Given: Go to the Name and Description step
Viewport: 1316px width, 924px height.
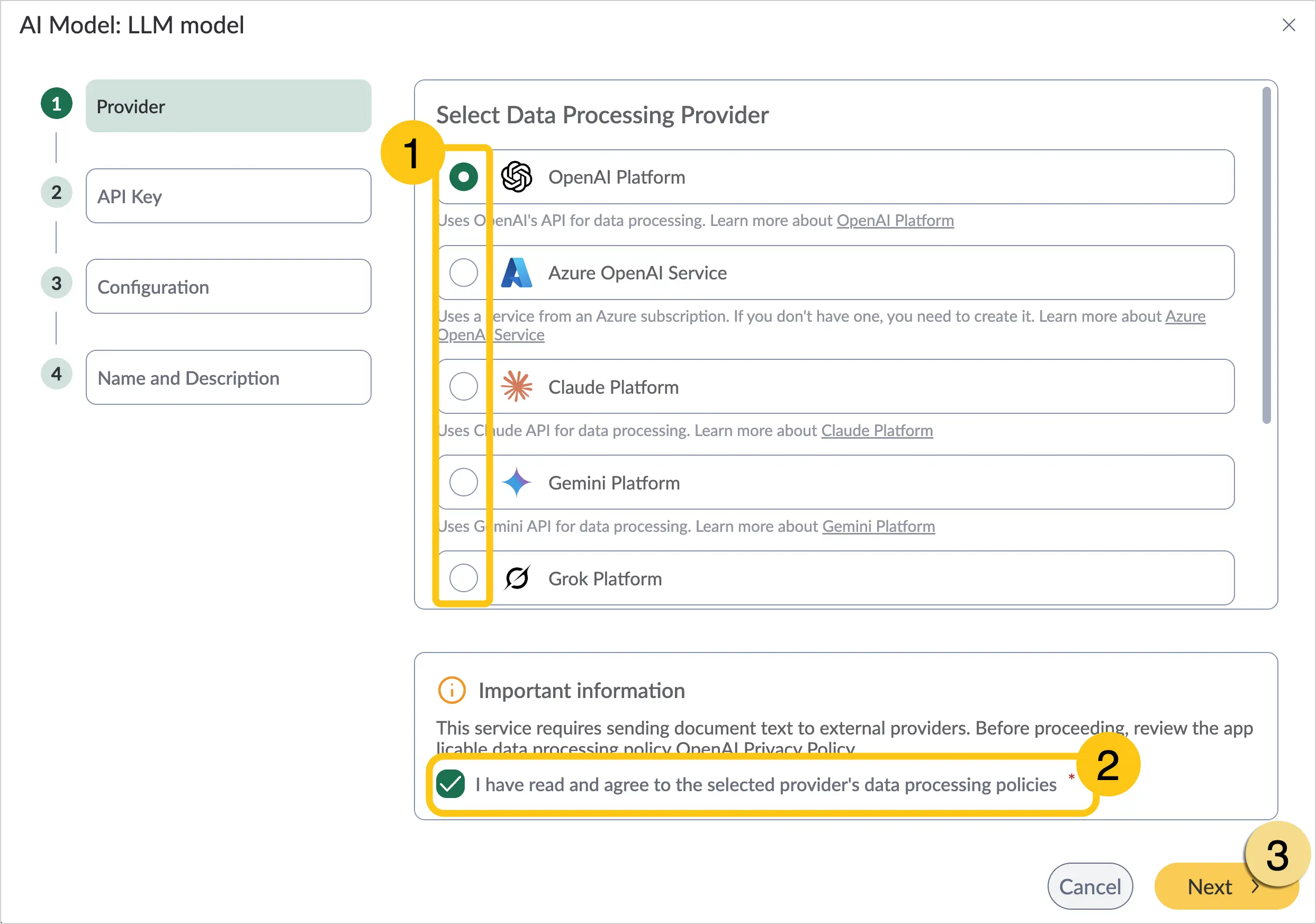Looking at the screenshot, I should (228, 377).
